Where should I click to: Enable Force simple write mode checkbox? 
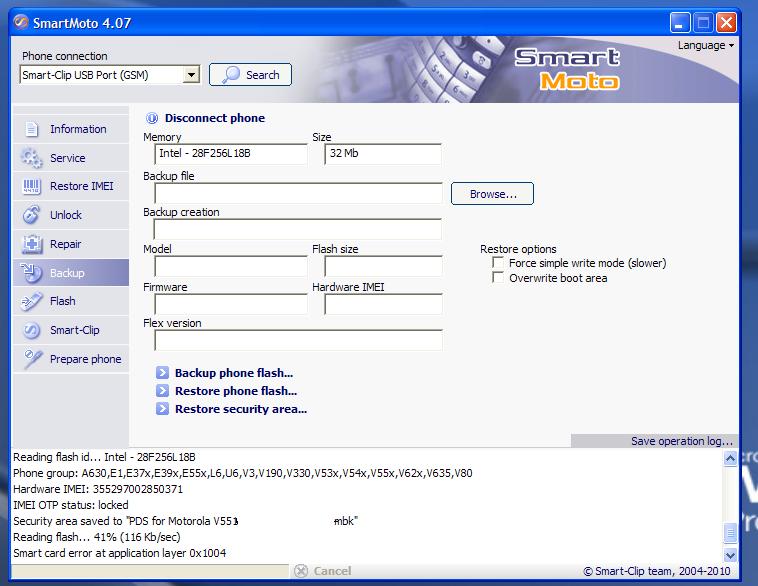tap(497, 263)
